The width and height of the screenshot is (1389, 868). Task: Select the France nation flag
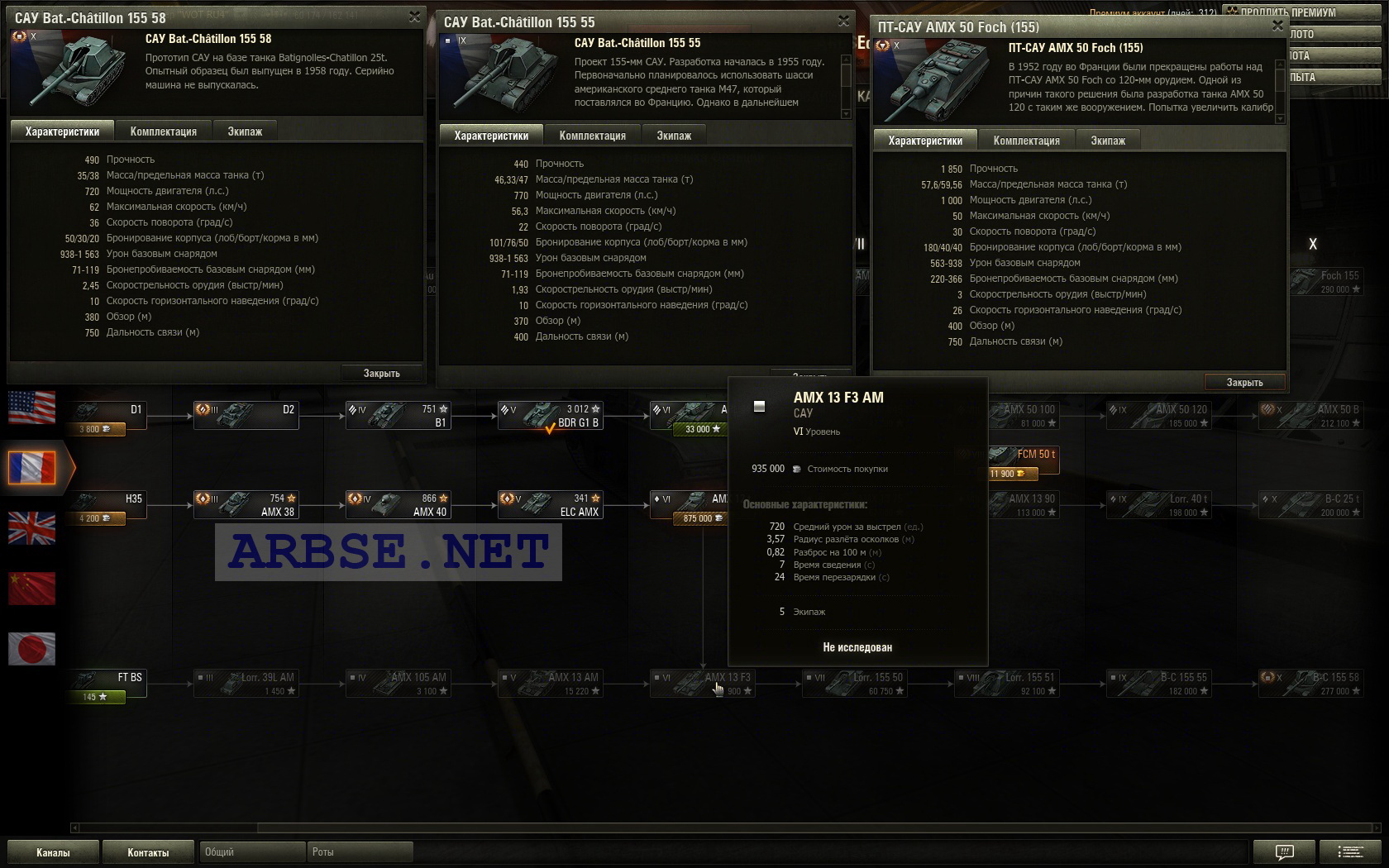click(x=31, y=468)
